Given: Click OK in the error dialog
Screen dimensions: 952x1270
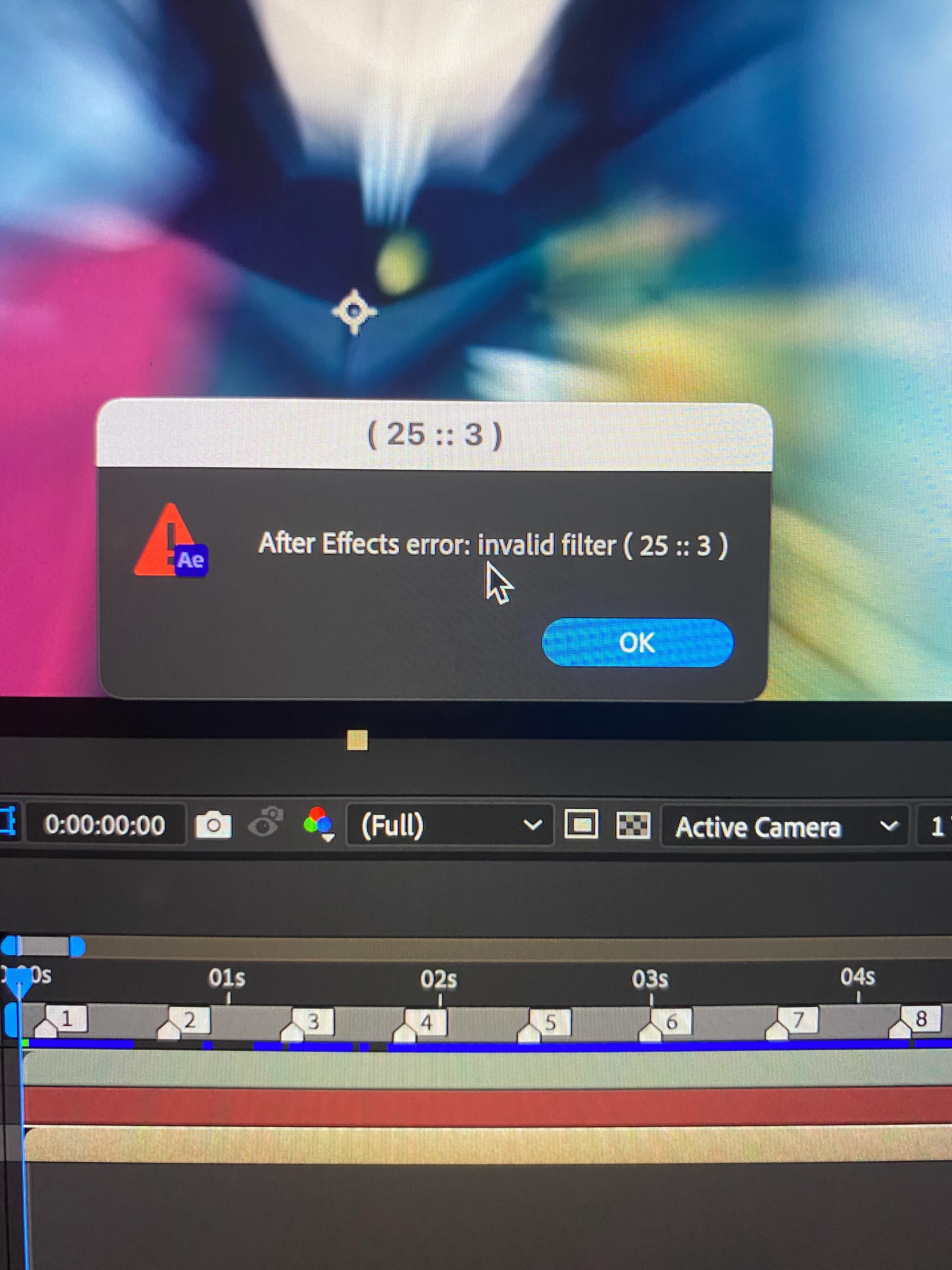Looking at the screenshot, I should point(637,643).
